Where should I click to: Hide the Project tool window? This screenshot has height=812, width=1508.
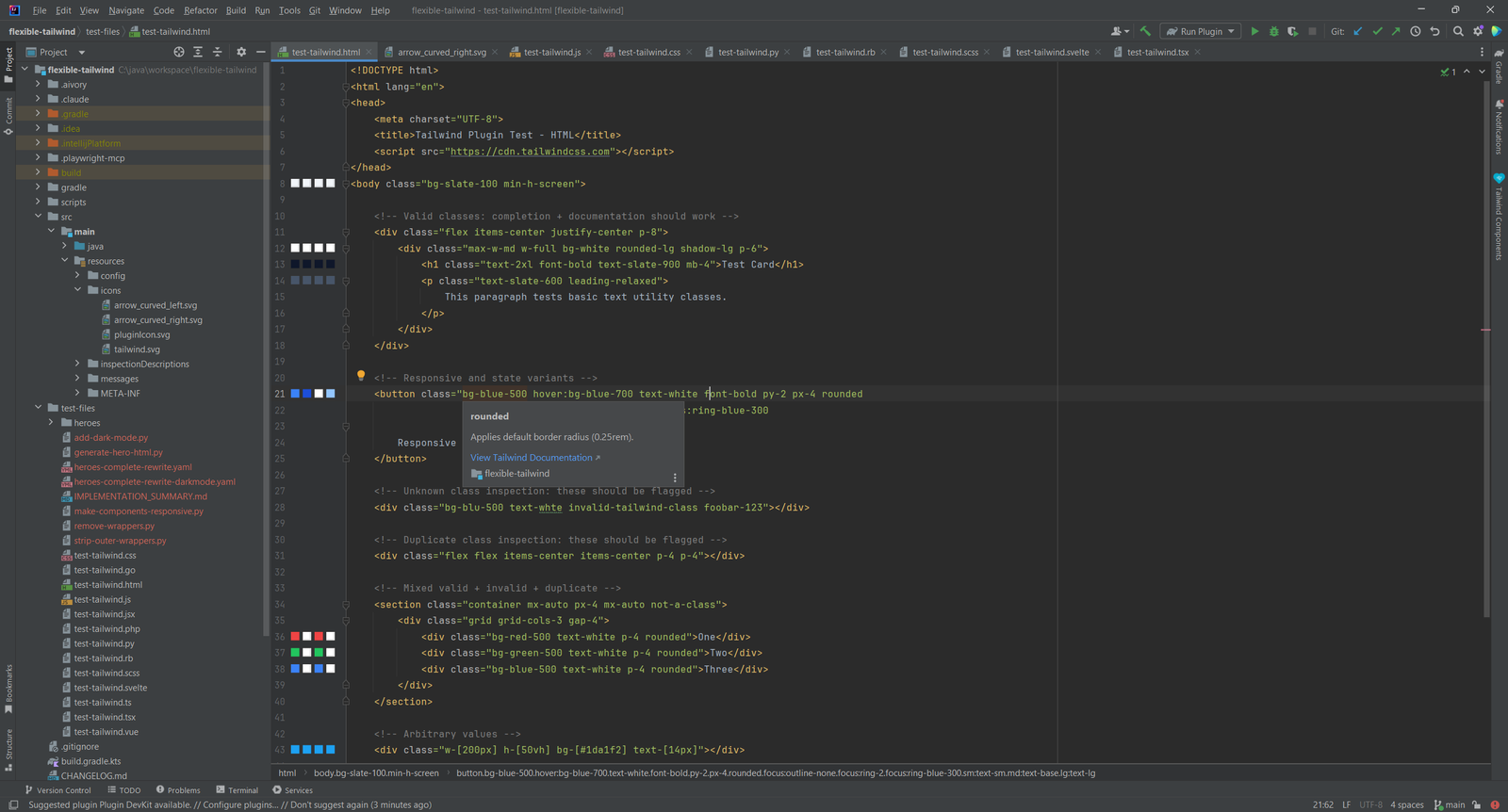point(260,52)
